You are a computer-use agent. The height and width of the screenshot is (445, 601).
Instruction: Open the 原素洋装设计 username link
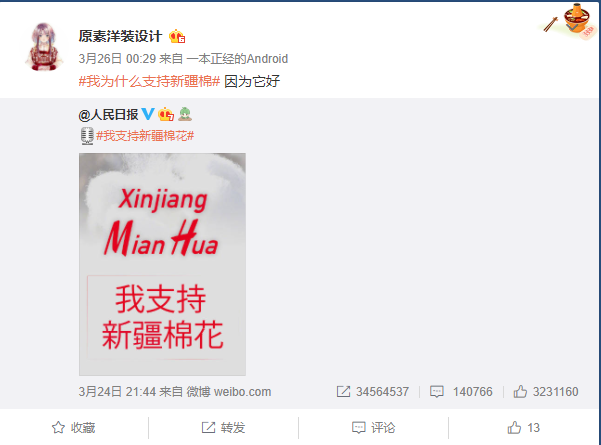tap(120, 36)
